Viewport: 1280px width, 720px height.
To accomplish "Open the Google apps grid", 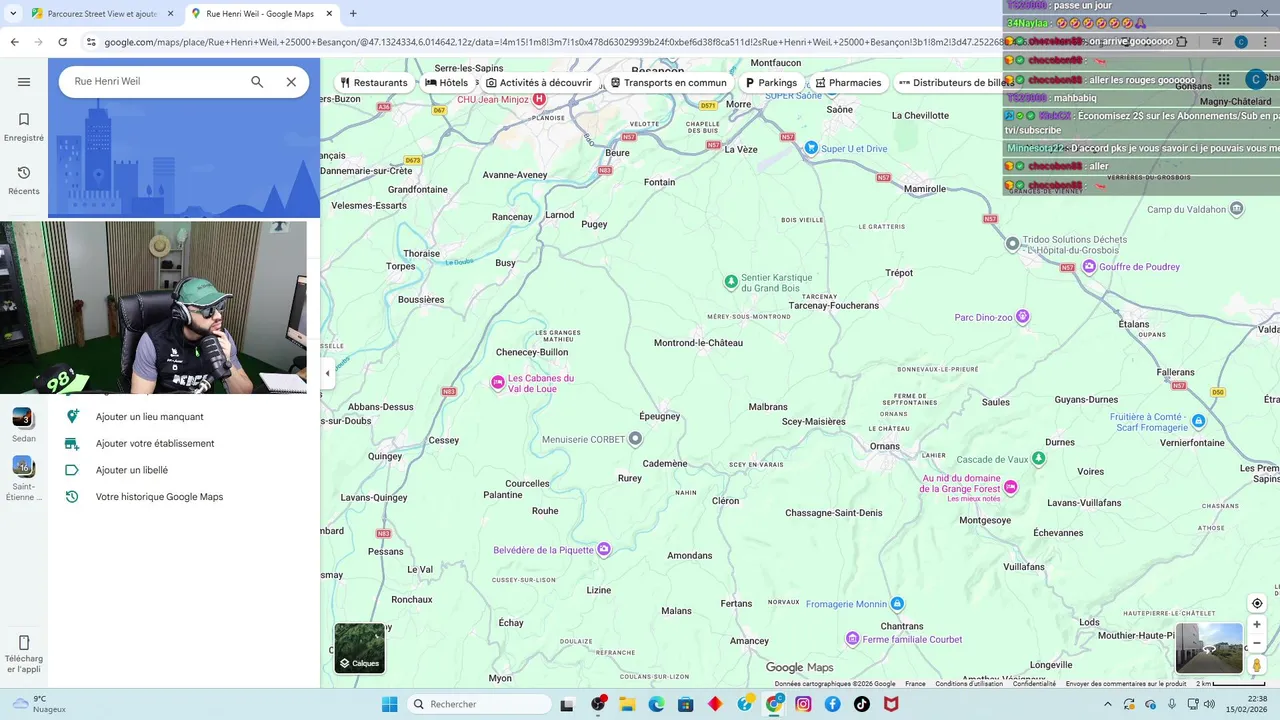I will (1224, 80).
